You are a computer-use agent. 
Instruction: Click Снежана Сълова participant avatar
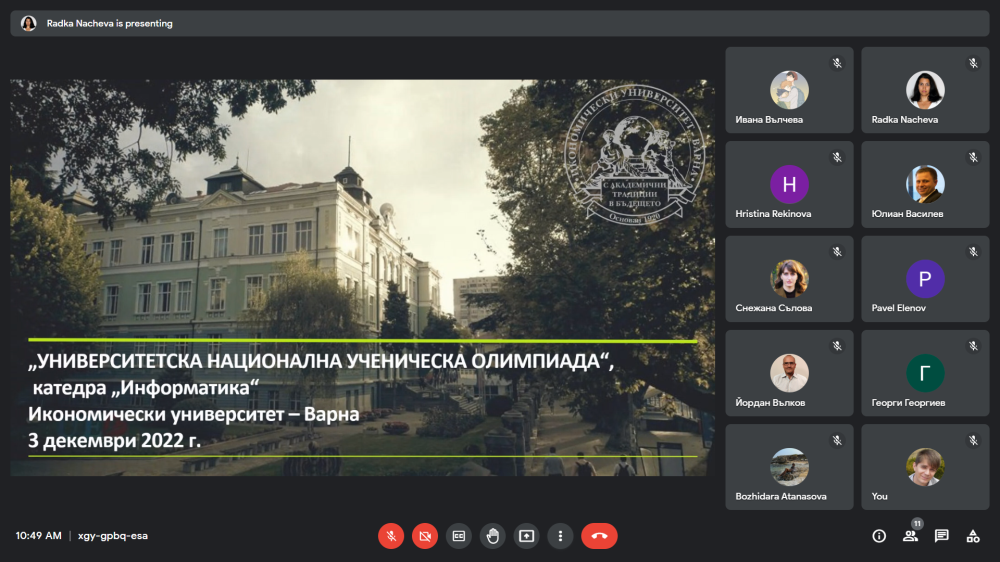tap(789, 279)
